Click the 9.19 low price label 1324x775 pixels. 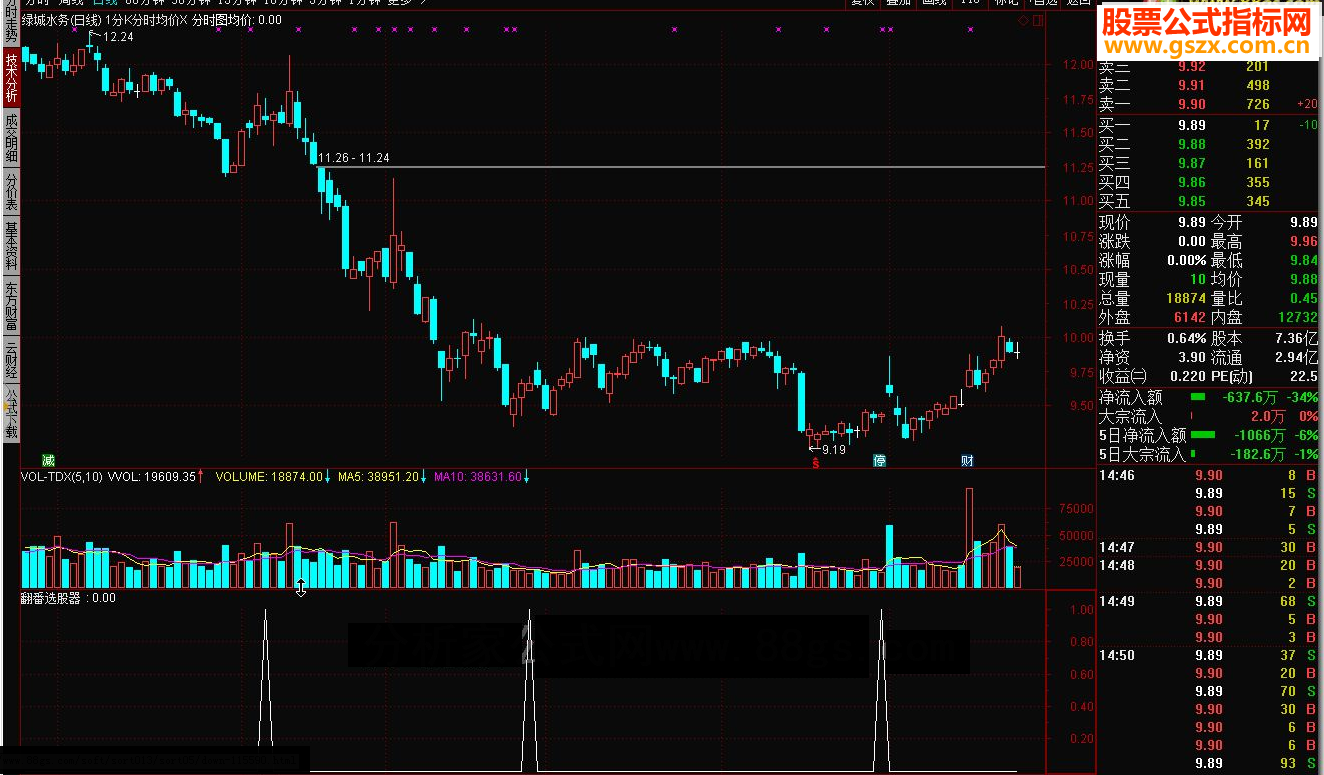tap(833, 450)
